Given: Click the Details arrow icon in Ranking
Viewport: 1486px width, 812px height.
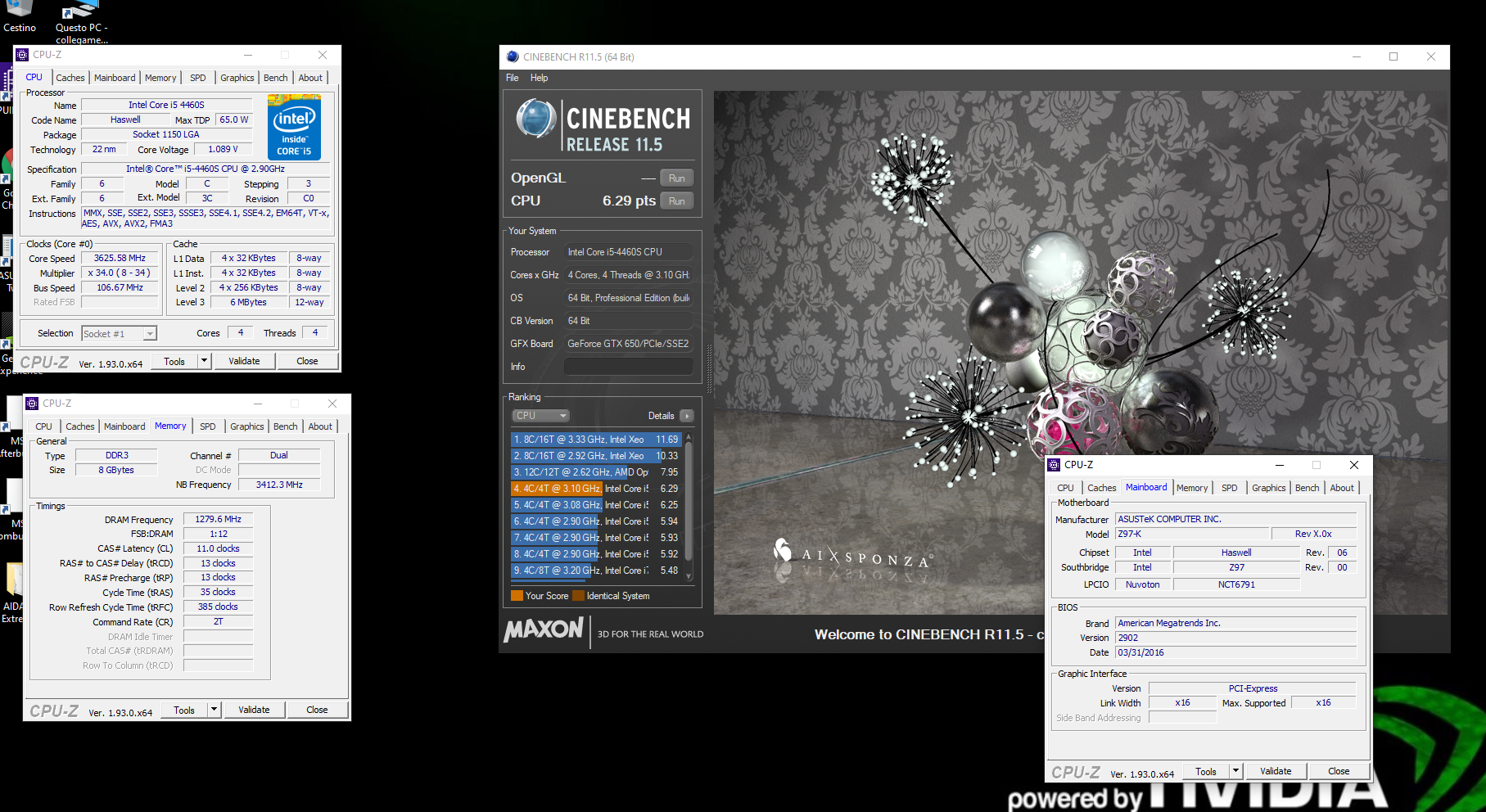Looking at the screenshot, I should point(687,416).
